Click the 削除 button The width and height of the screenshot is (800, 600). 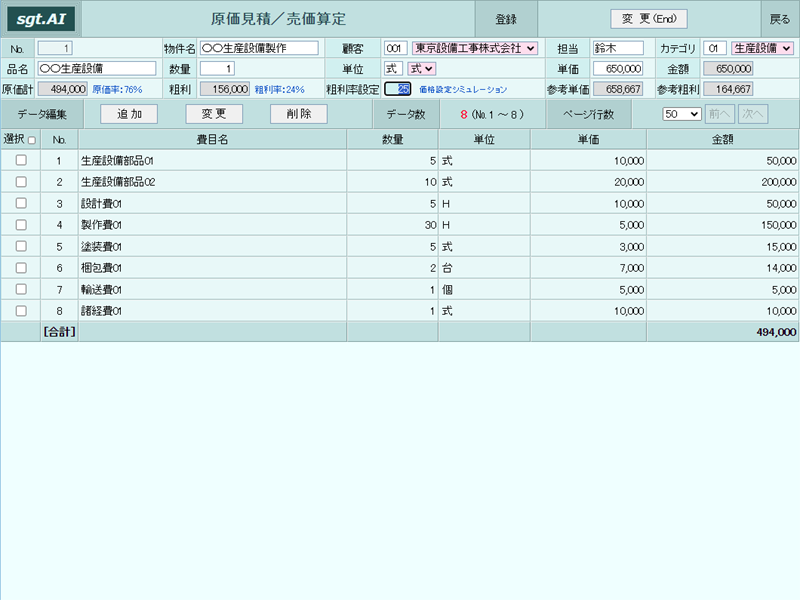click(298, 114)
